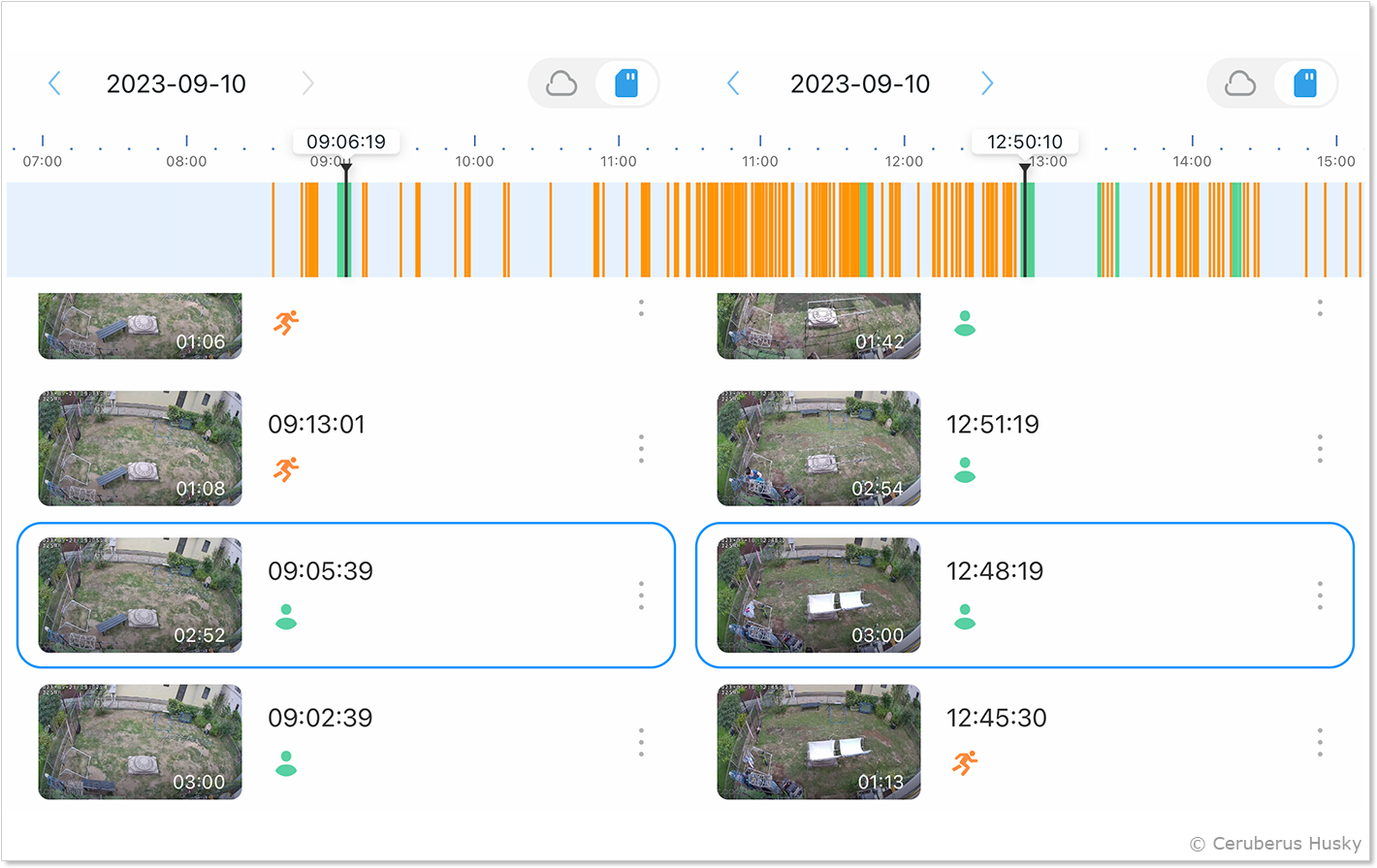The image size is (1377, 868).
Task: Click person icon of 09:02:39 recording
Action: (286, 763)
